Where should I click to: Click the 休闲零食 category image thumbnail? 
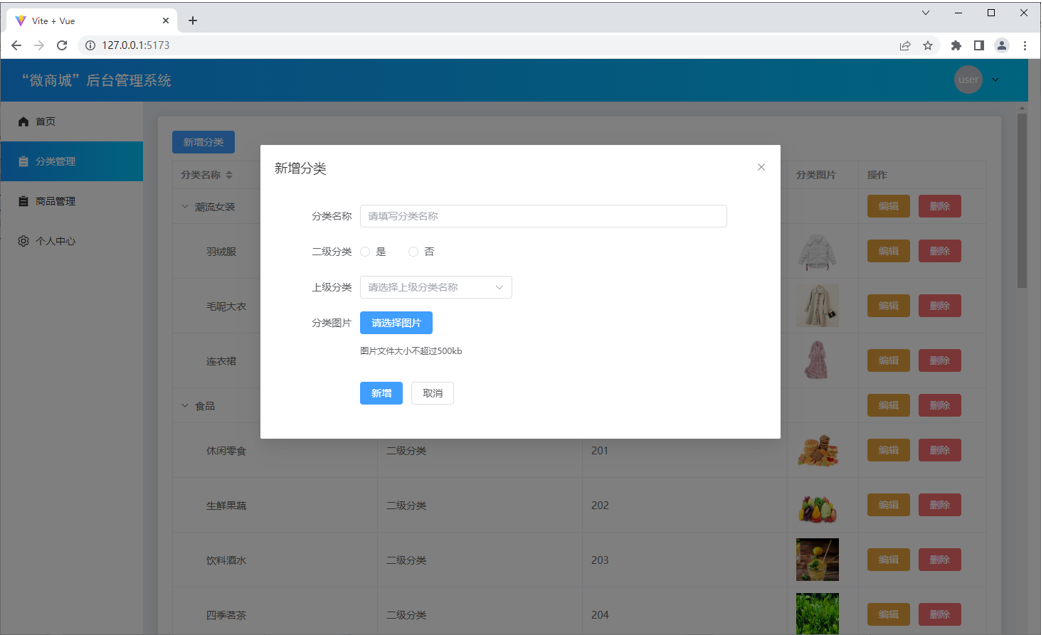817,450
